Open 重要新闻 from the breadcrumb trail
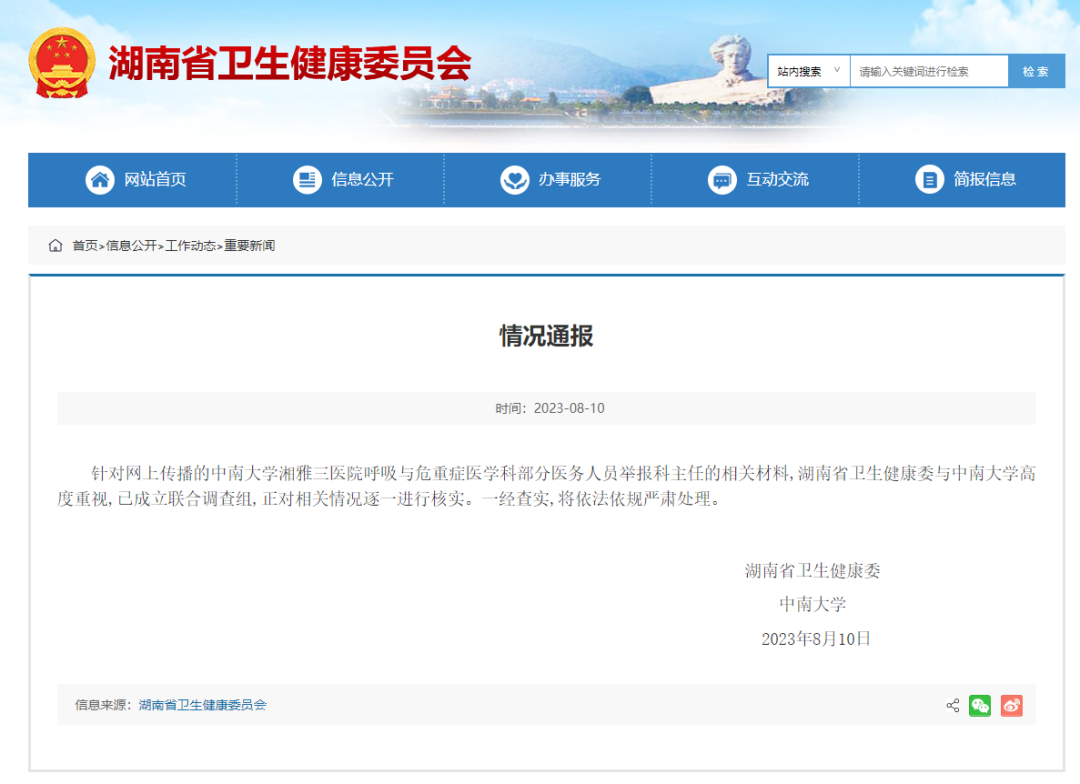Image resolution: width=1080 pixels, height=784 pixels. pyautogui.click(x=249, y=245)
